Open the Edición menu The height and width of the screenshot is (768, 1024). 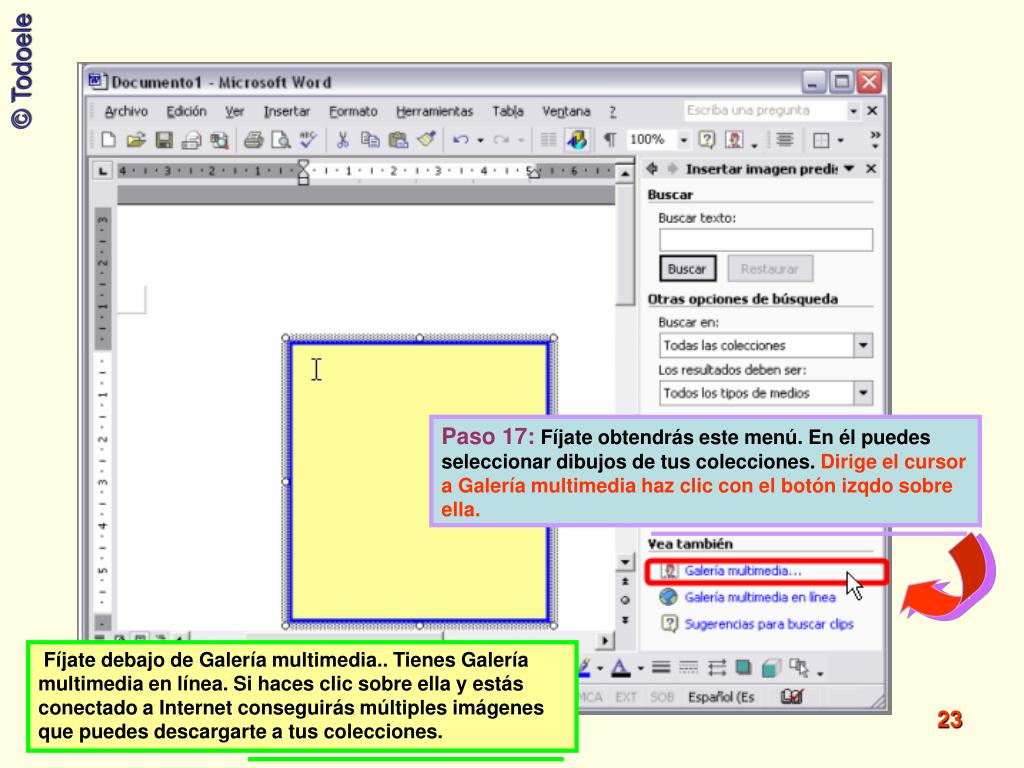coord(186,112)
